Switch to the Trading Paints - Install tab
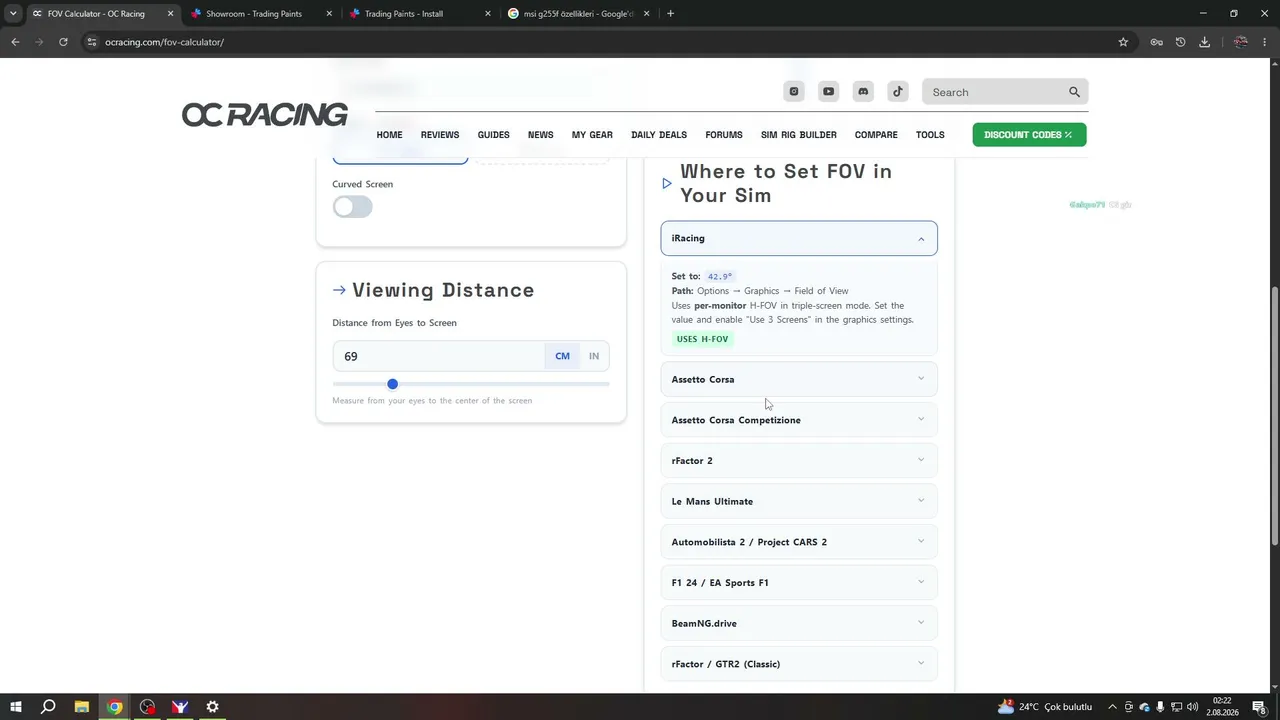The image size is (1280, 720). point(420,14)
